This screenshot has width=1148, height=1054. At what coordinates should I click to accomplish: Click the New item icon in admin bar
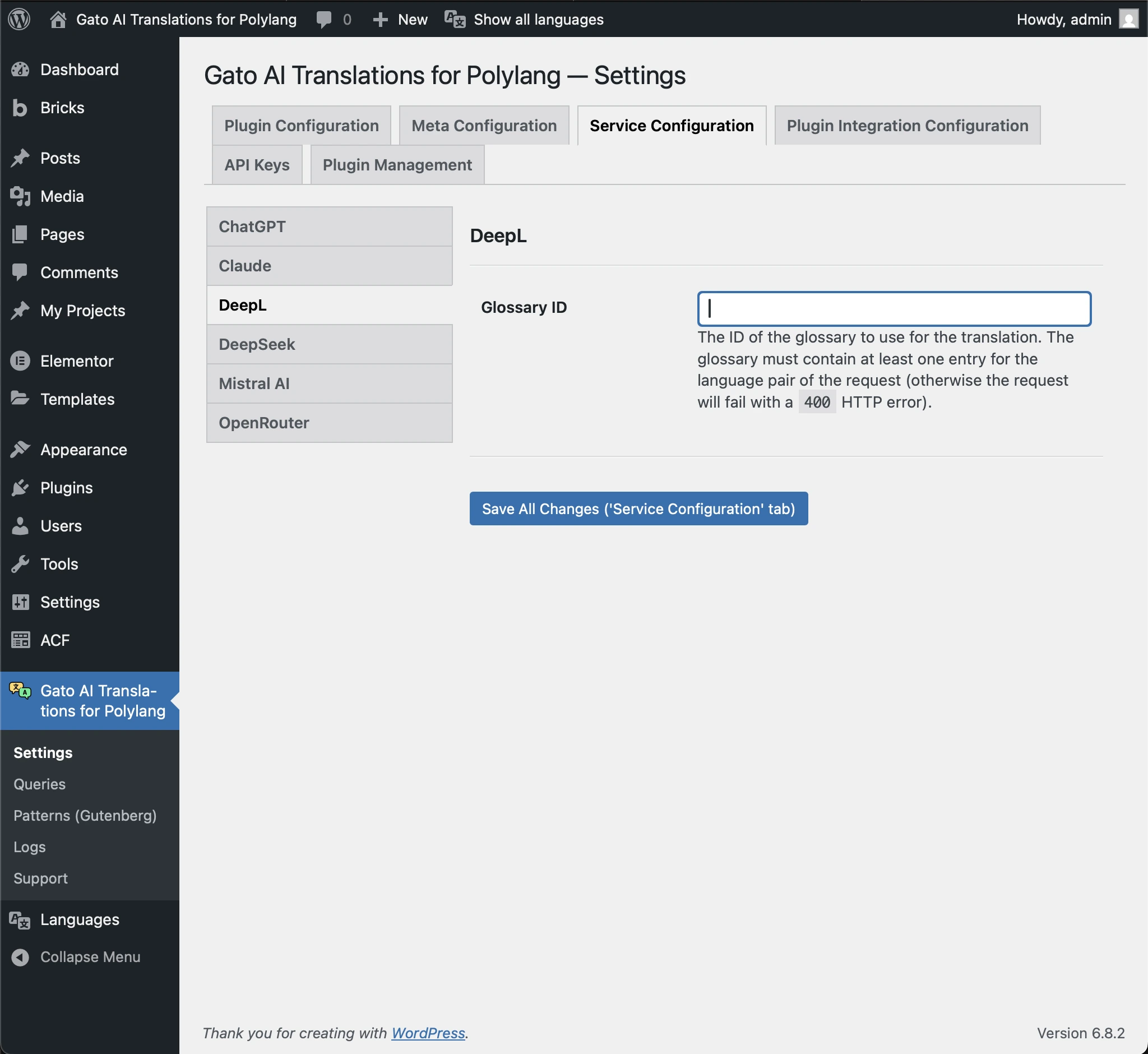tap(379, 19)
